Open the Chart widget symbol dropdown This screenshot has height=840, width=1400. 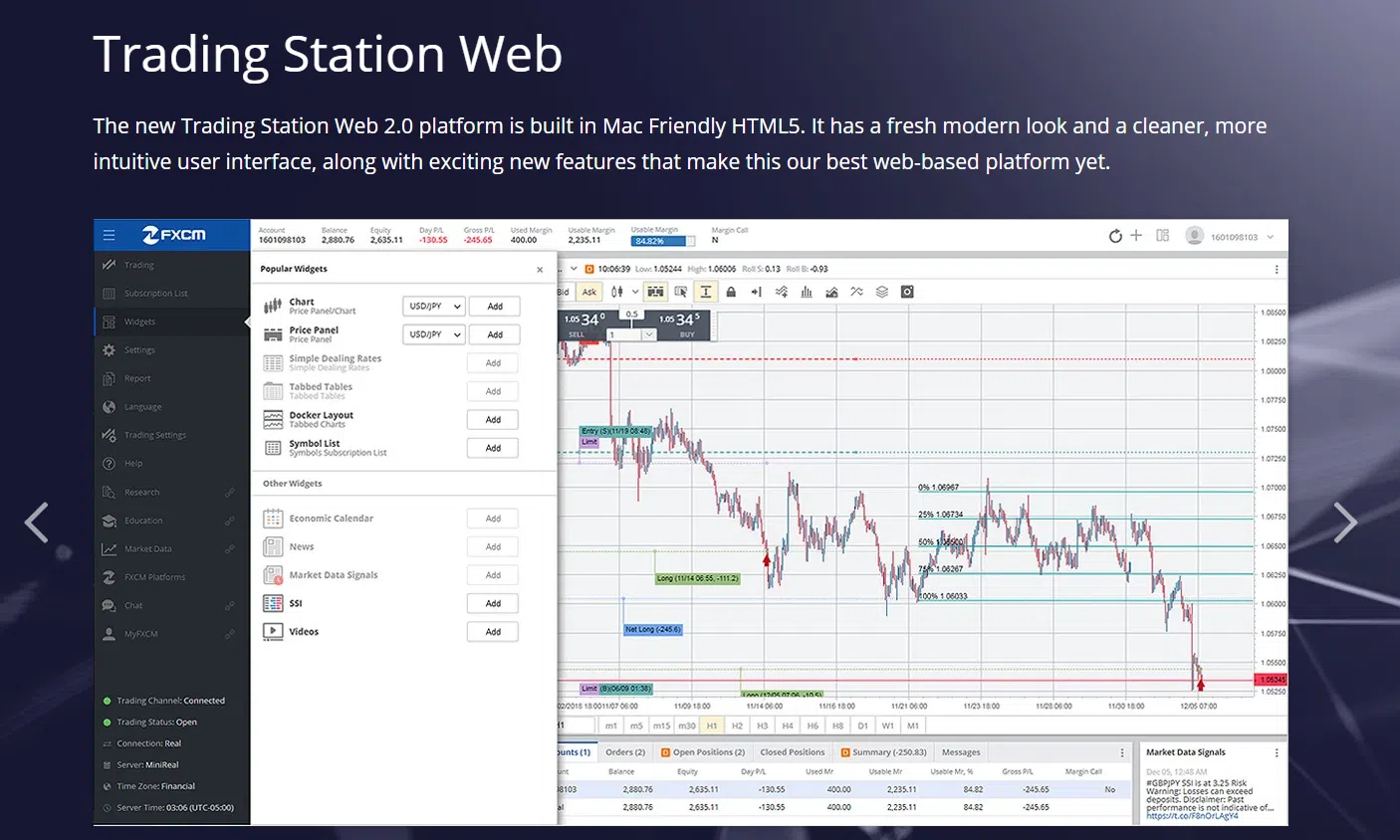[434, 307]
